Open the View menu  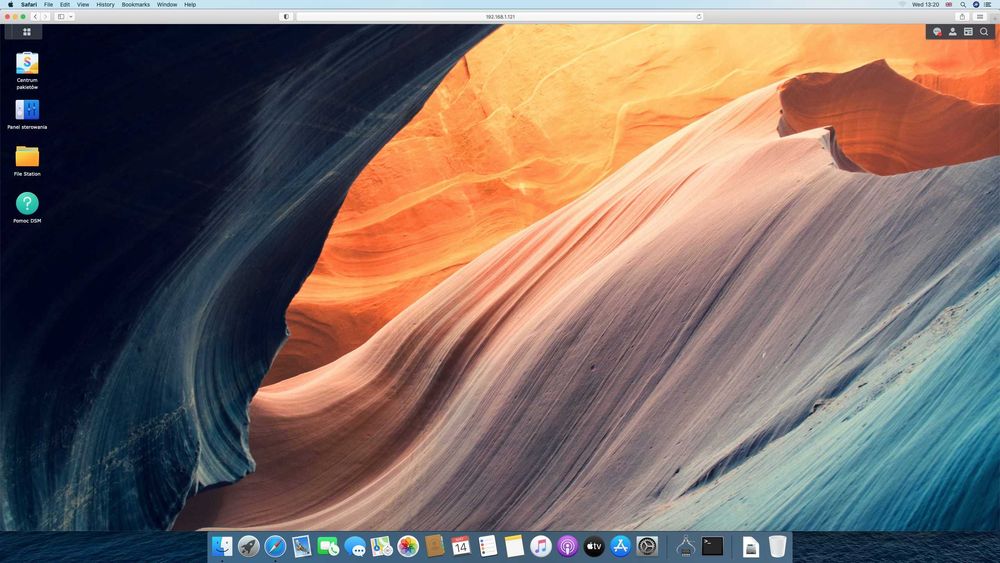(83, 4)
